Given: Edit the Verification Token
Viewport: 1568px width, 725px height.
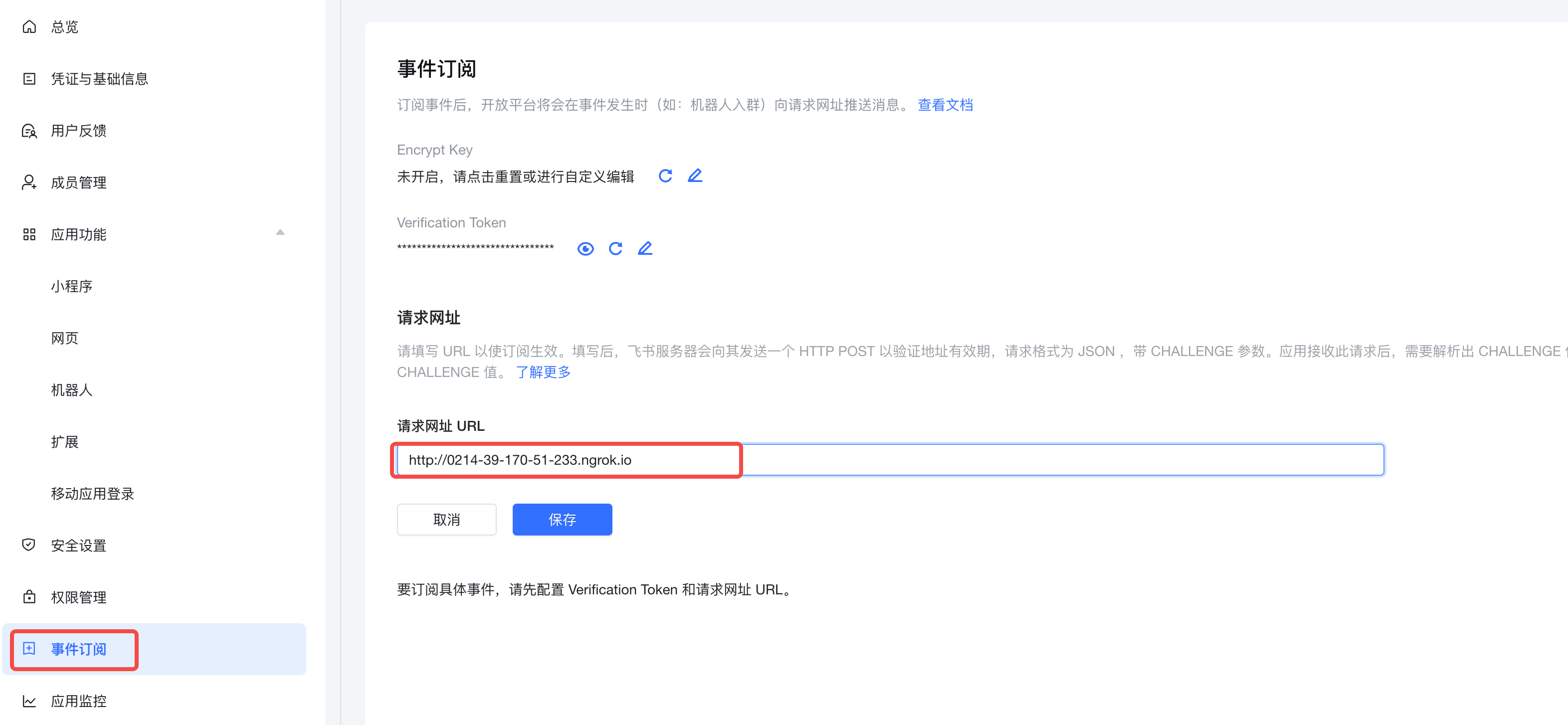Looking at the screenshot, I should pyautogui.click(x=645, y=248).
